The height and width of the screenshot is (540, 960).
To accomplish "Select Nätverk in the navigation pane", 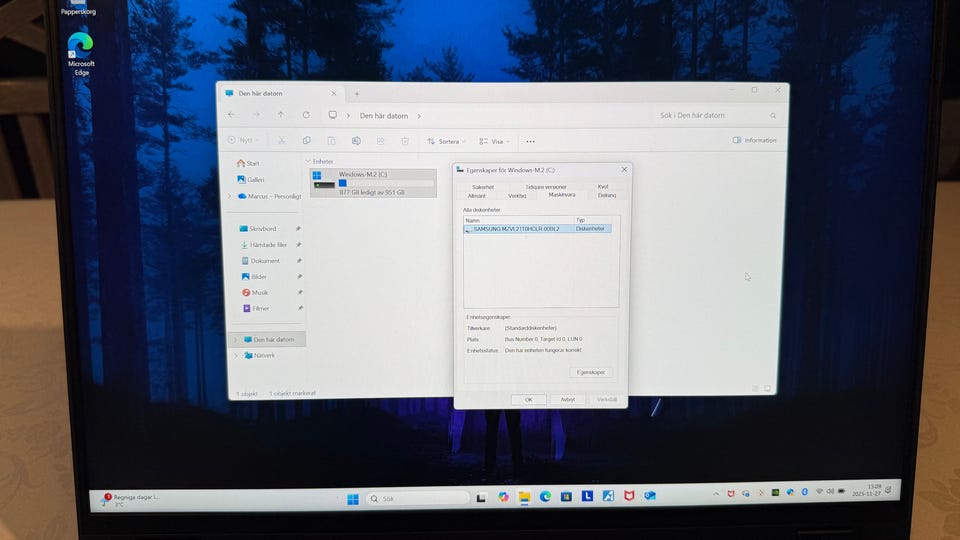I will [260, 356].
